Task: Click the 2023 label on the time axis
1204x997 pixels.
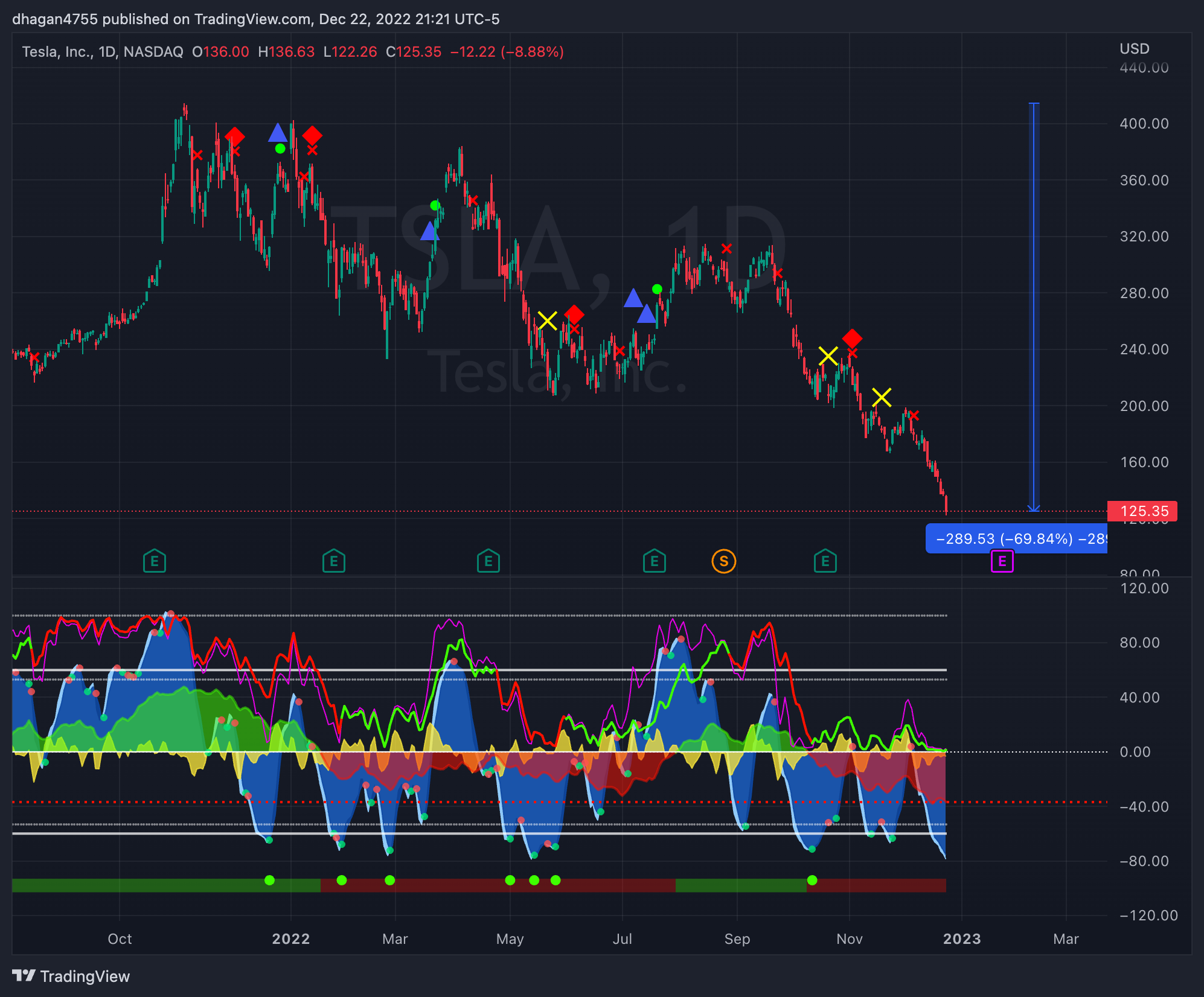Action: [x=962, y=938]
